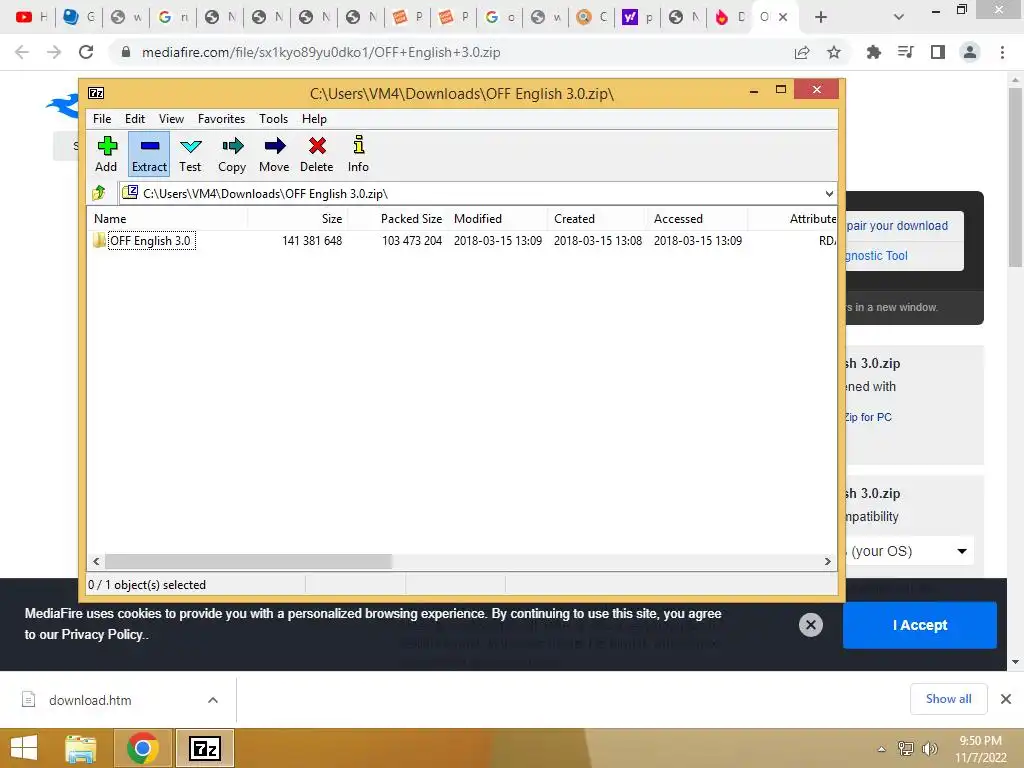Click the Repair your download link
Image resolution: width=1024 pixels, height=768 pixels.
click(x=897, y=226)
